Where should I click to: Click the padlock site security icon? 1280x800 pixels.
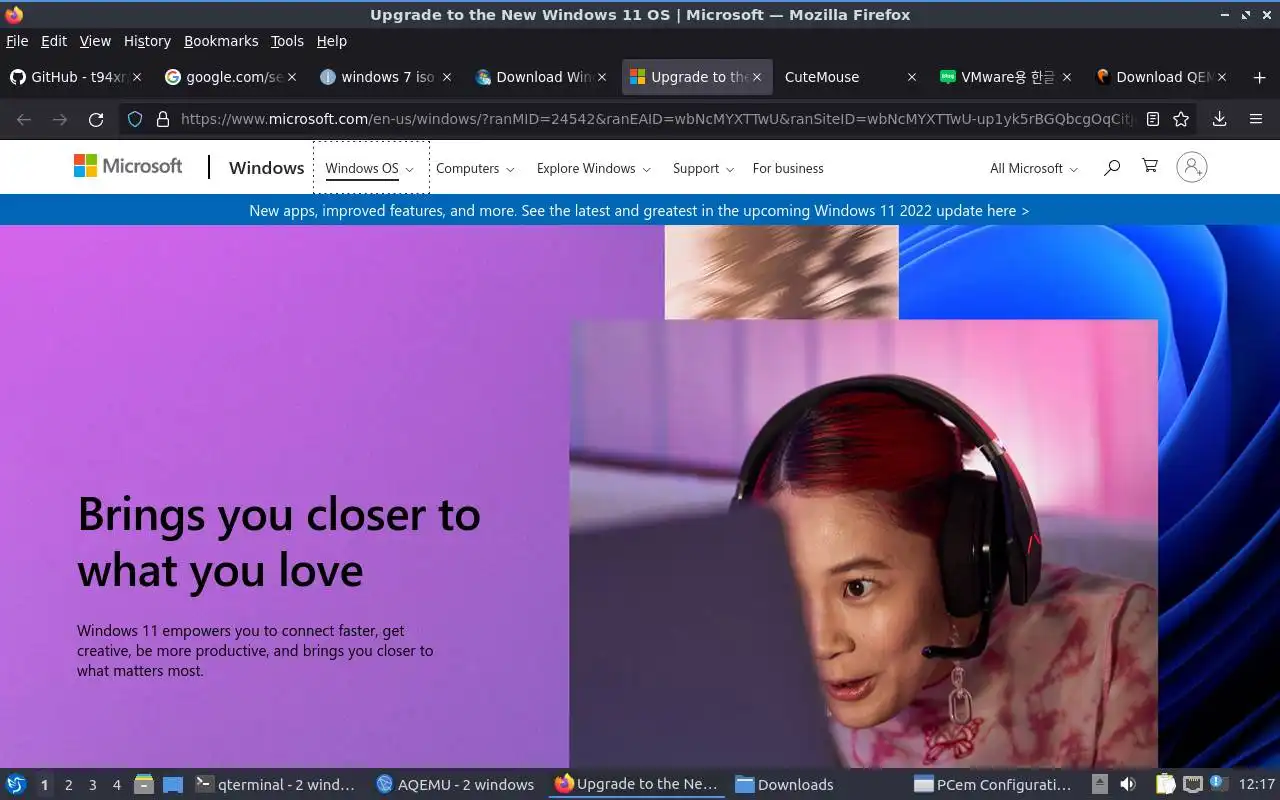162,119
